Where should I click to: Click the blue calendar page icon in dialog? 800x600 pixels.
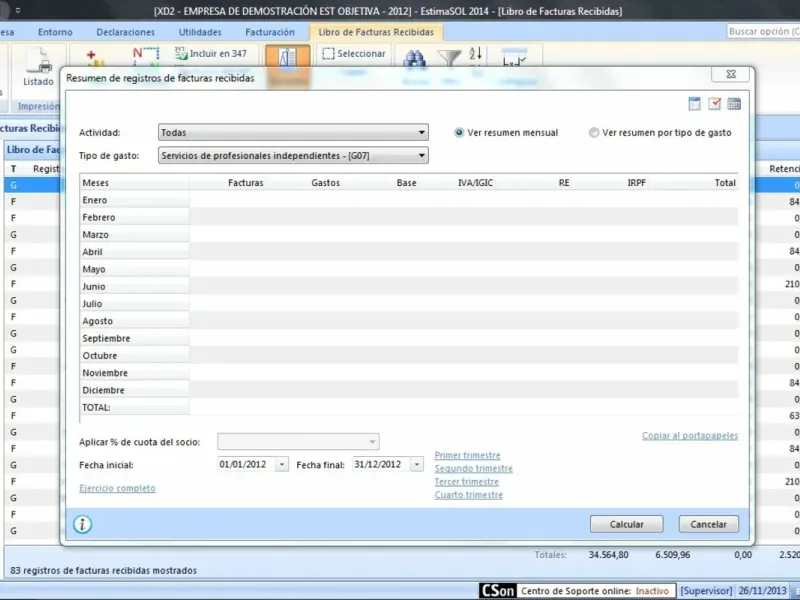point(694,104)
